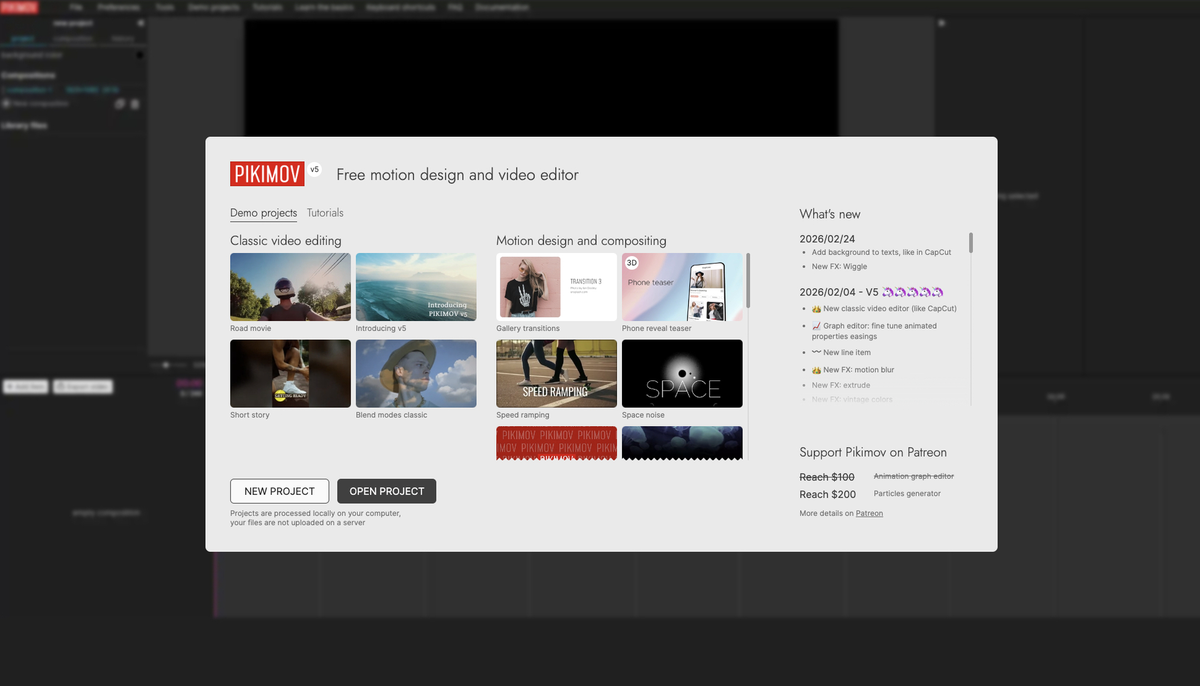Open the File menu

(x=76, y=7)
